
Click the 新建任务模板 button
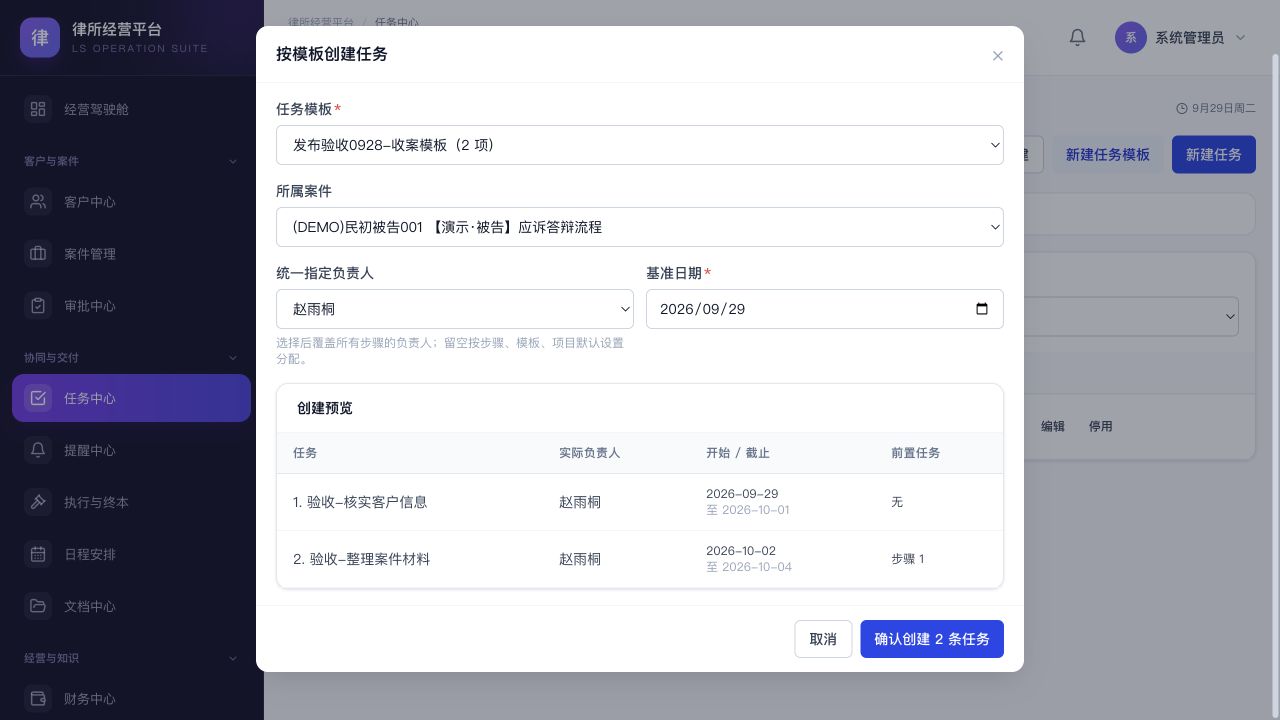pyautogui.click(x=1108, y=155)
